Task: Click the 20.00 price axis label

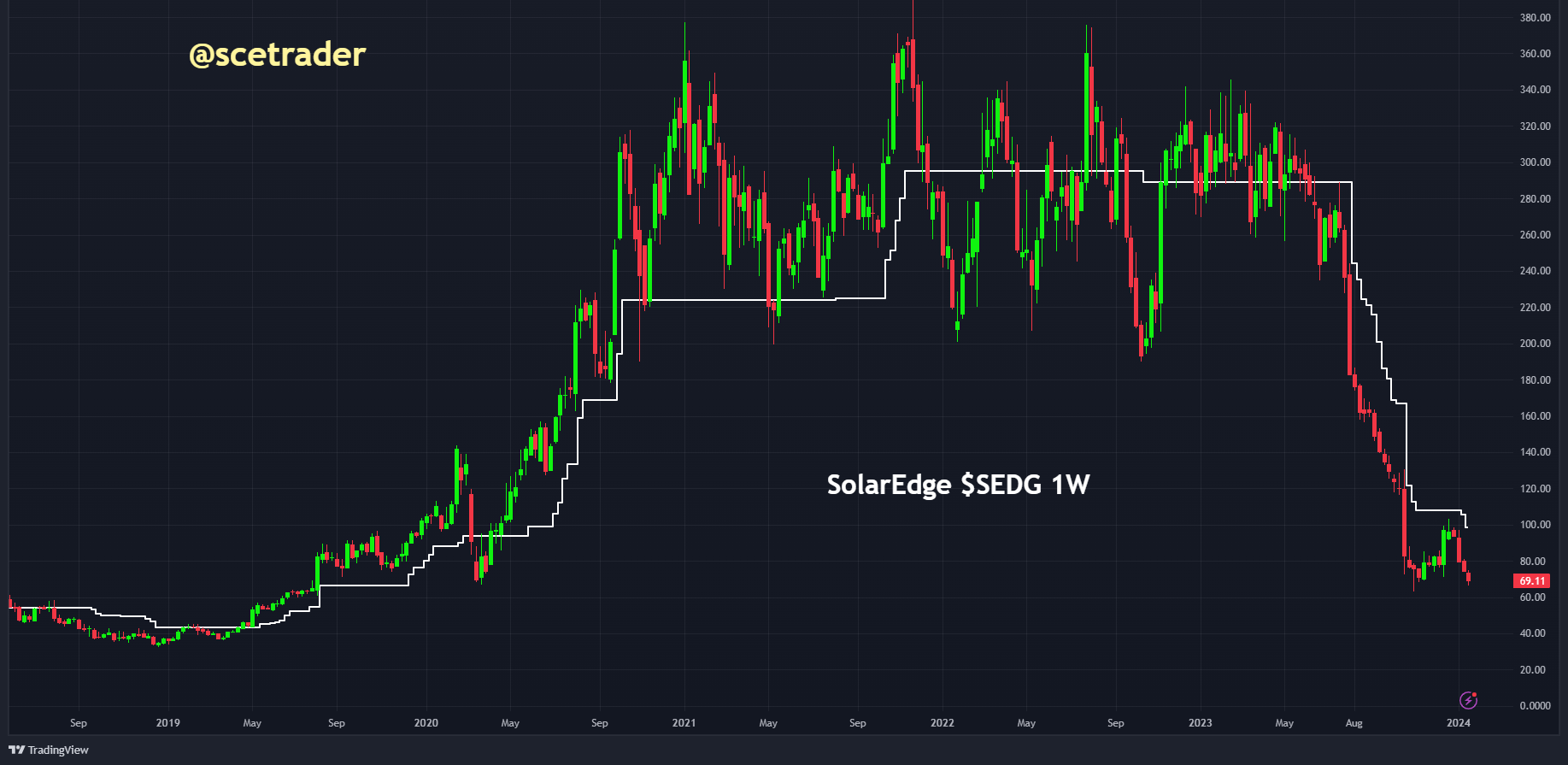Action: [x=1532, y=669]
